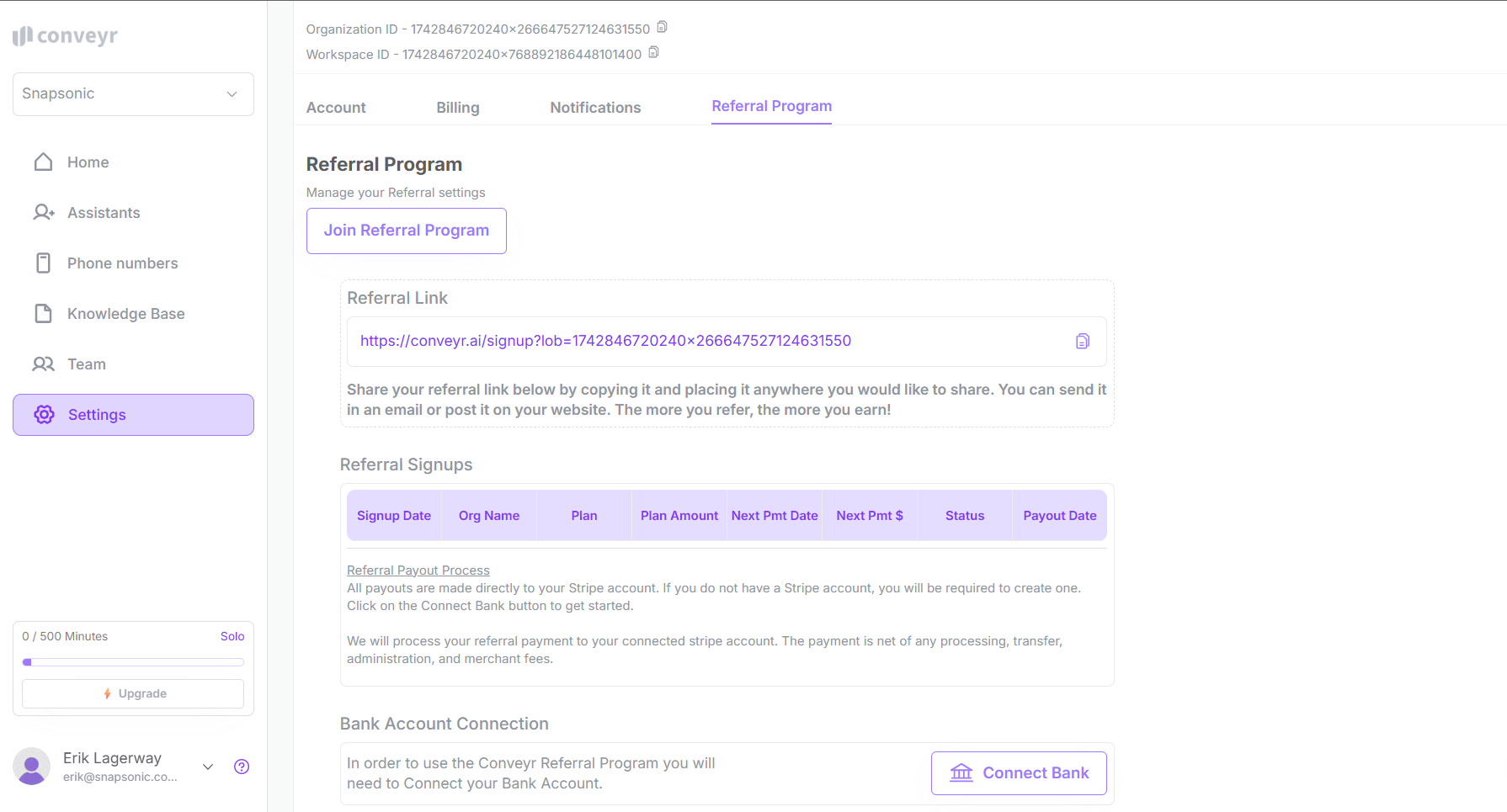
Task: Click the Phone numbers device icon
Action: tap(44, 263)
